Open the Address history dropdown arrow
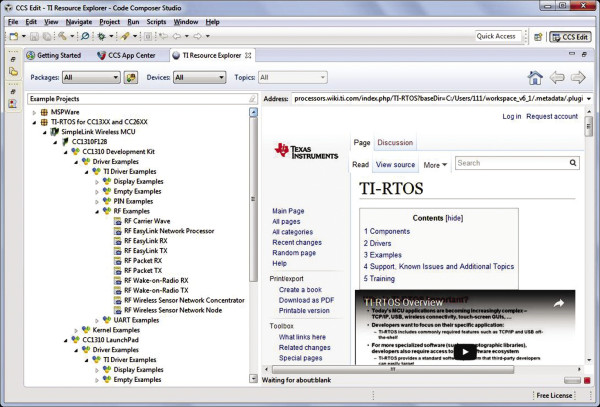The height and width of the screenshot is (407, 600). [589, 99]
